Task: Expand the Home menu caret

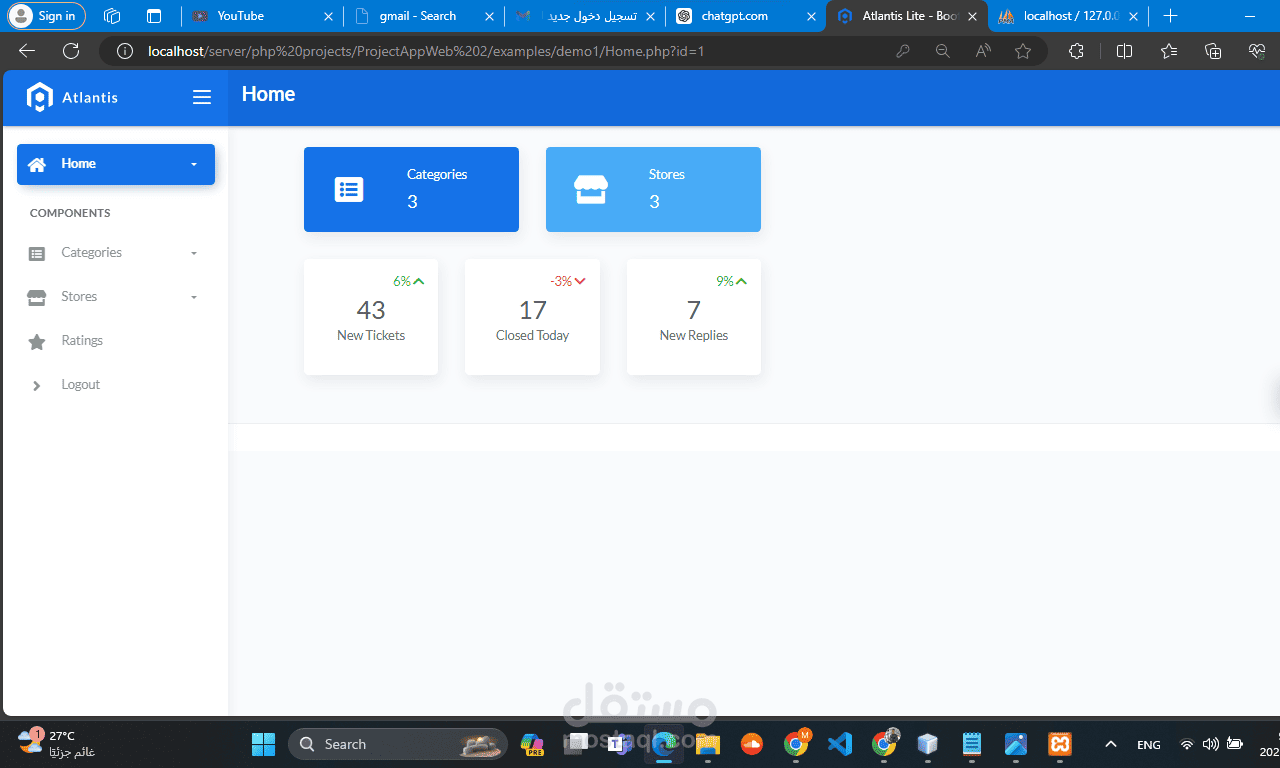Action: click(x=194, y=165)
